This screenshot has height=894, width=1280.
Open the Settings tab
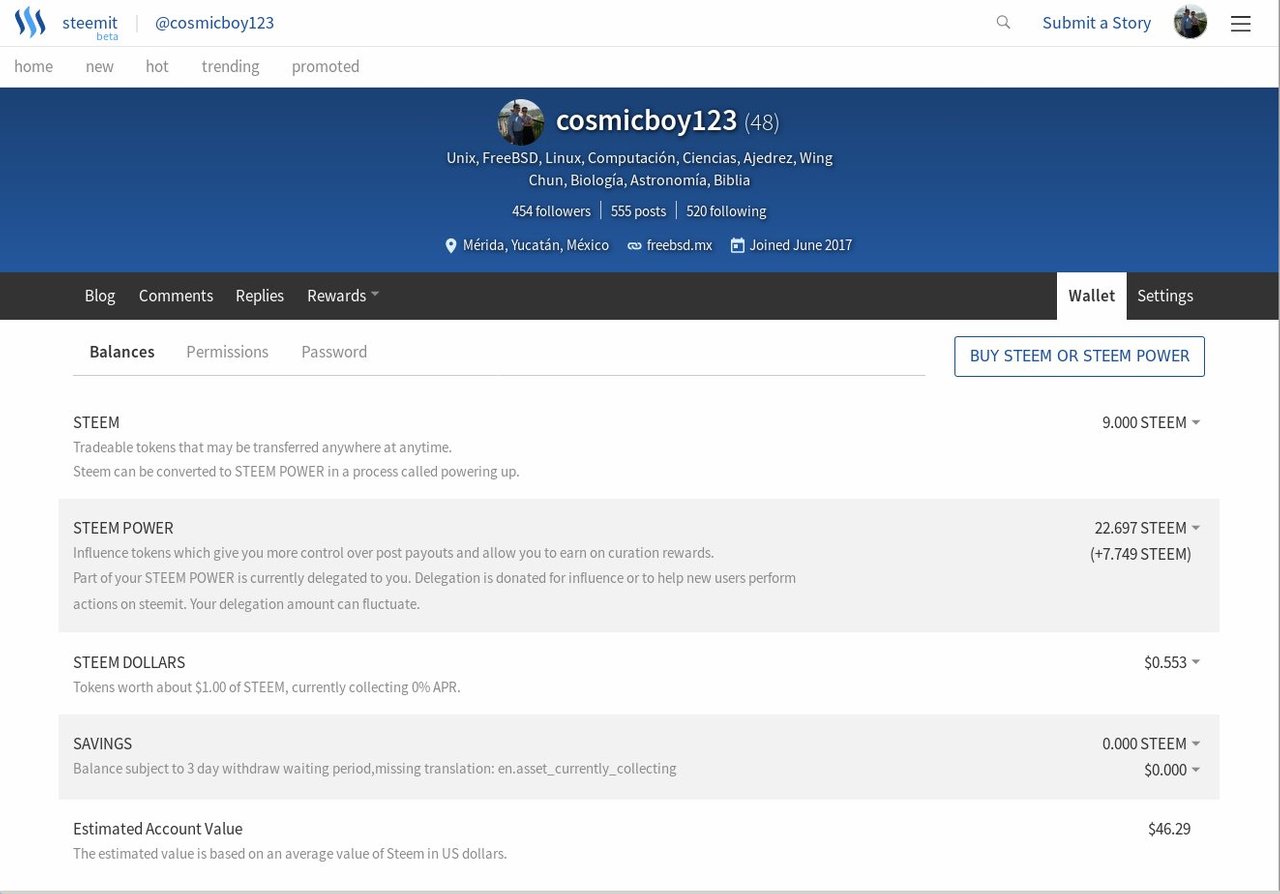(x=1165, y=295)
